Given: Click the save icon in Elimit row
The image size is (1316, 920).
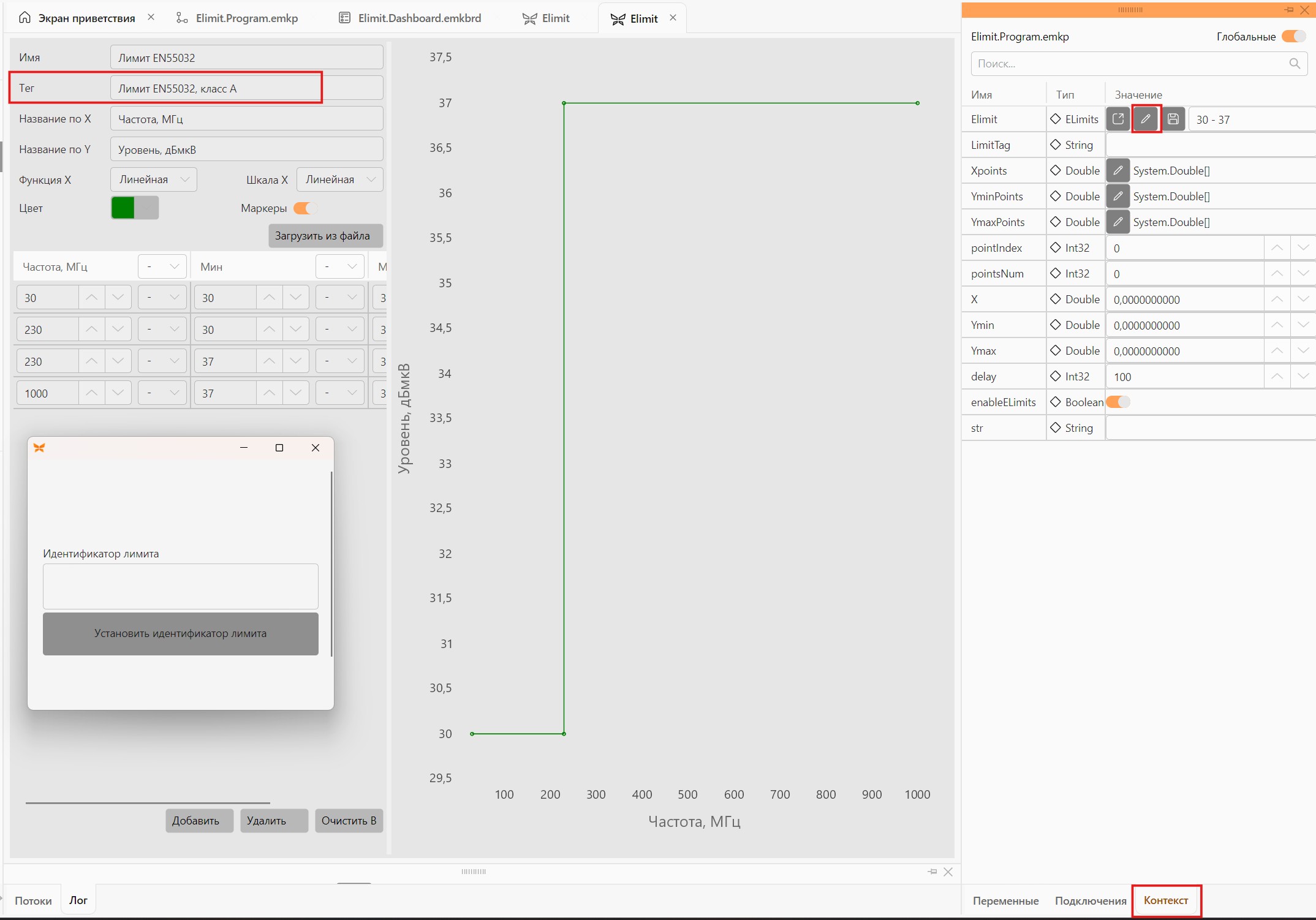Looking at the screenshot, I should [x=1173, y=119].
